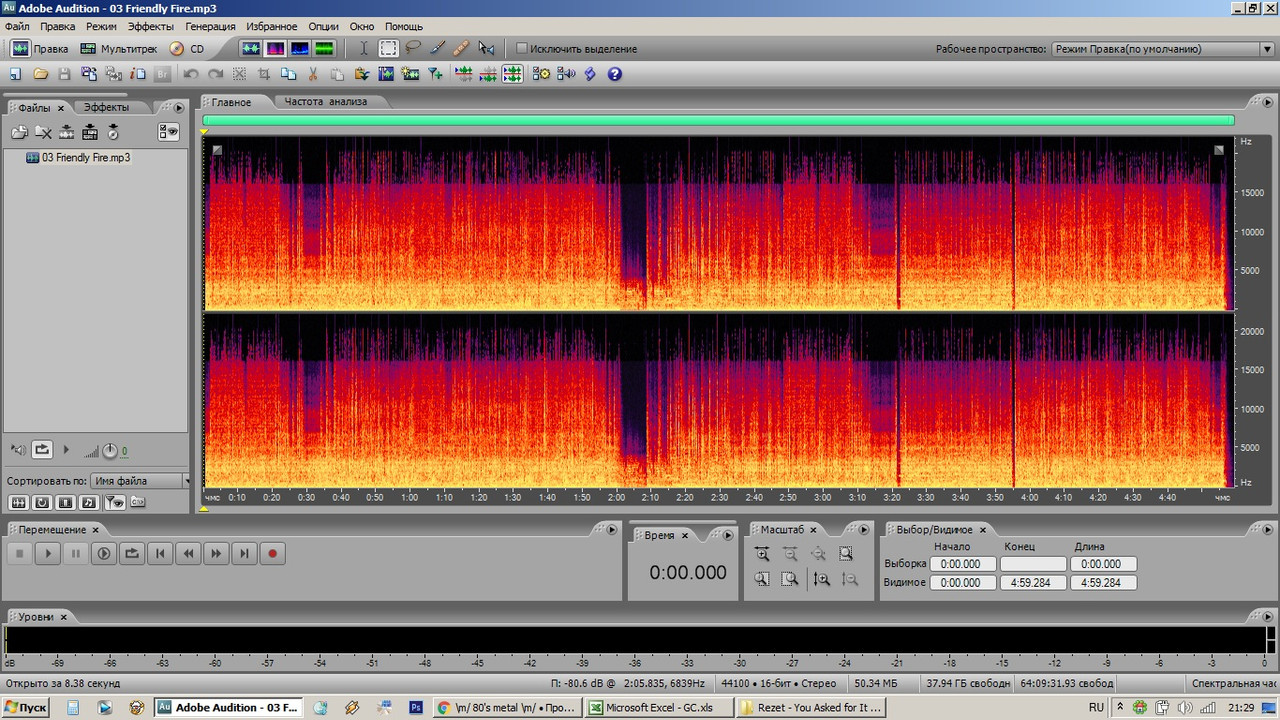Select the Lasso selection tool
1280x720 pixels.
point(412,48)
